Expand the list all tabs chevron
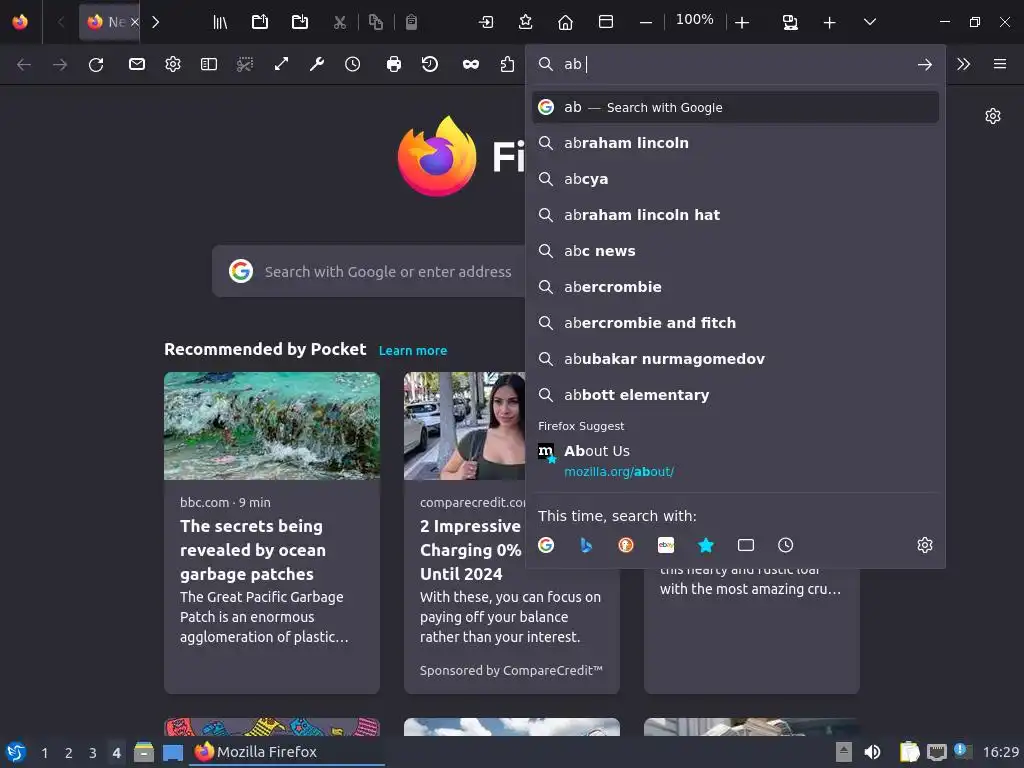 [x=870, y=22]
